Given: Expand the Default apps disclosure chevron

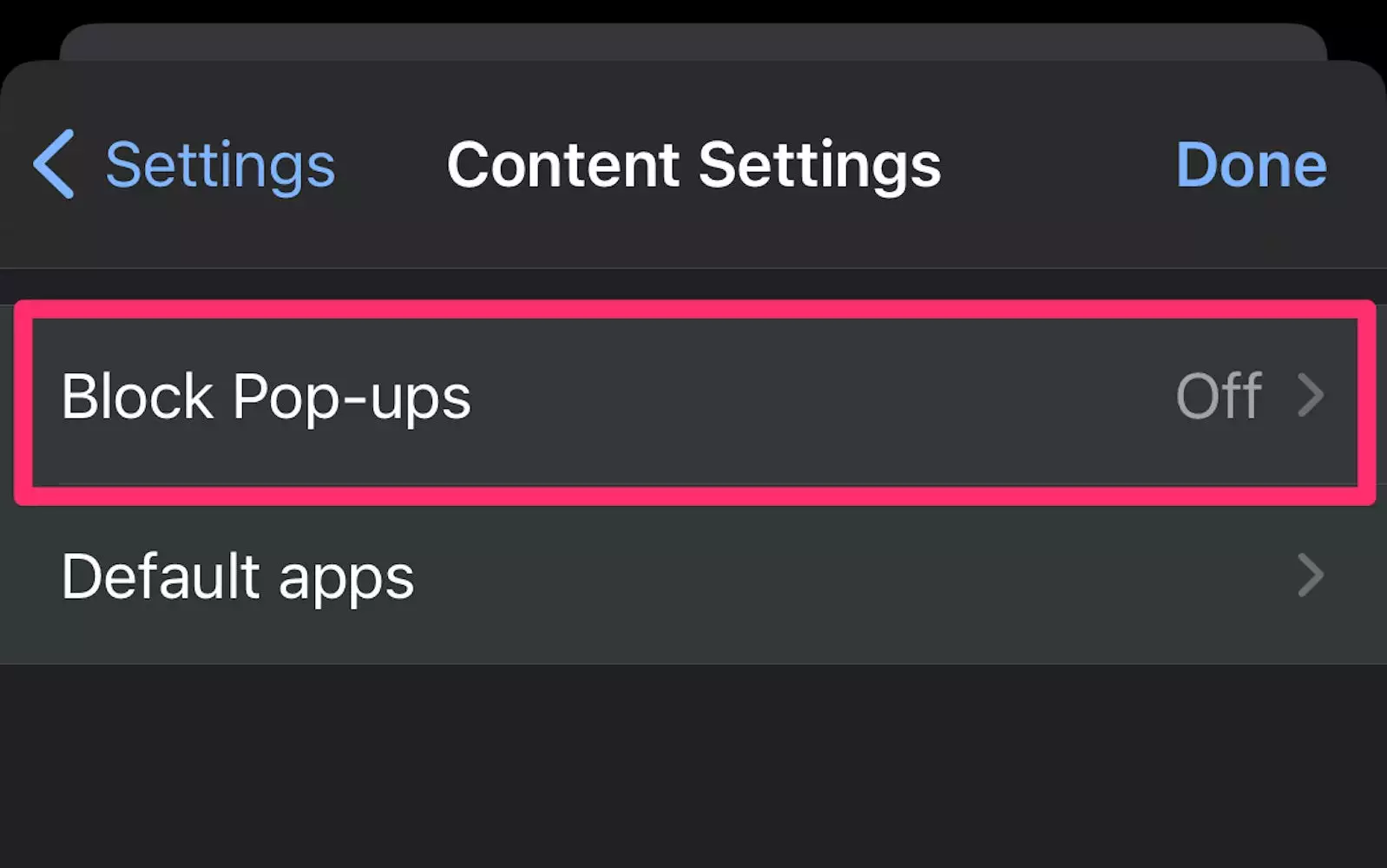Looking at the screenshot, I should pyautogui.click(x=1311, y=575).
